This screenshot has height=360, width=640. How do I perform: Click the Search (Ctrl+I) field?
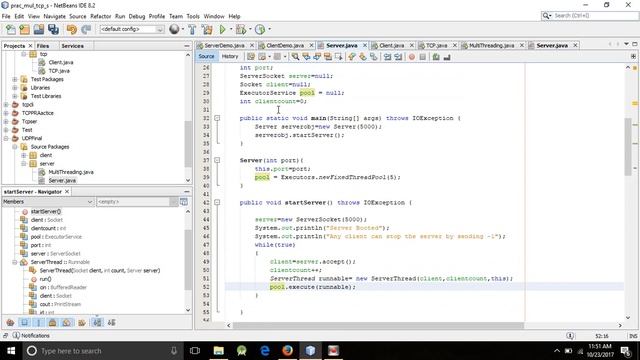[590, 16]
